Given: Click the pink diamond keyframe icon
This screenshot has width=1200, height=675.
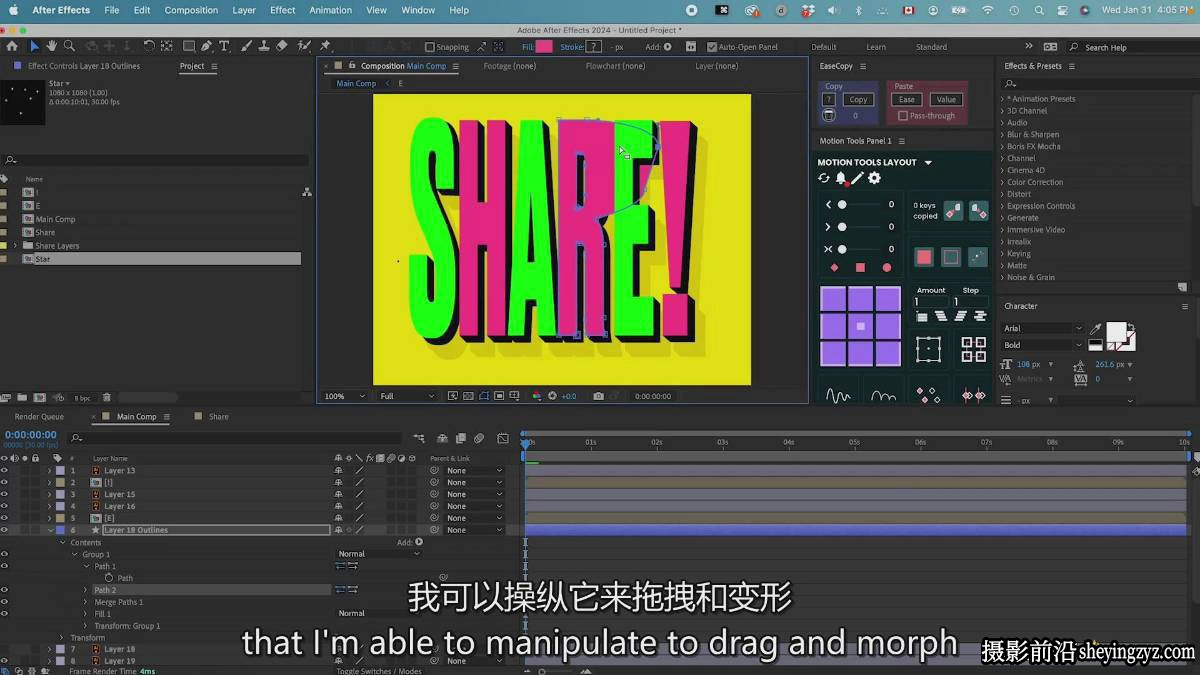Looking at the screenshot, I should click(x=834, y=268).
